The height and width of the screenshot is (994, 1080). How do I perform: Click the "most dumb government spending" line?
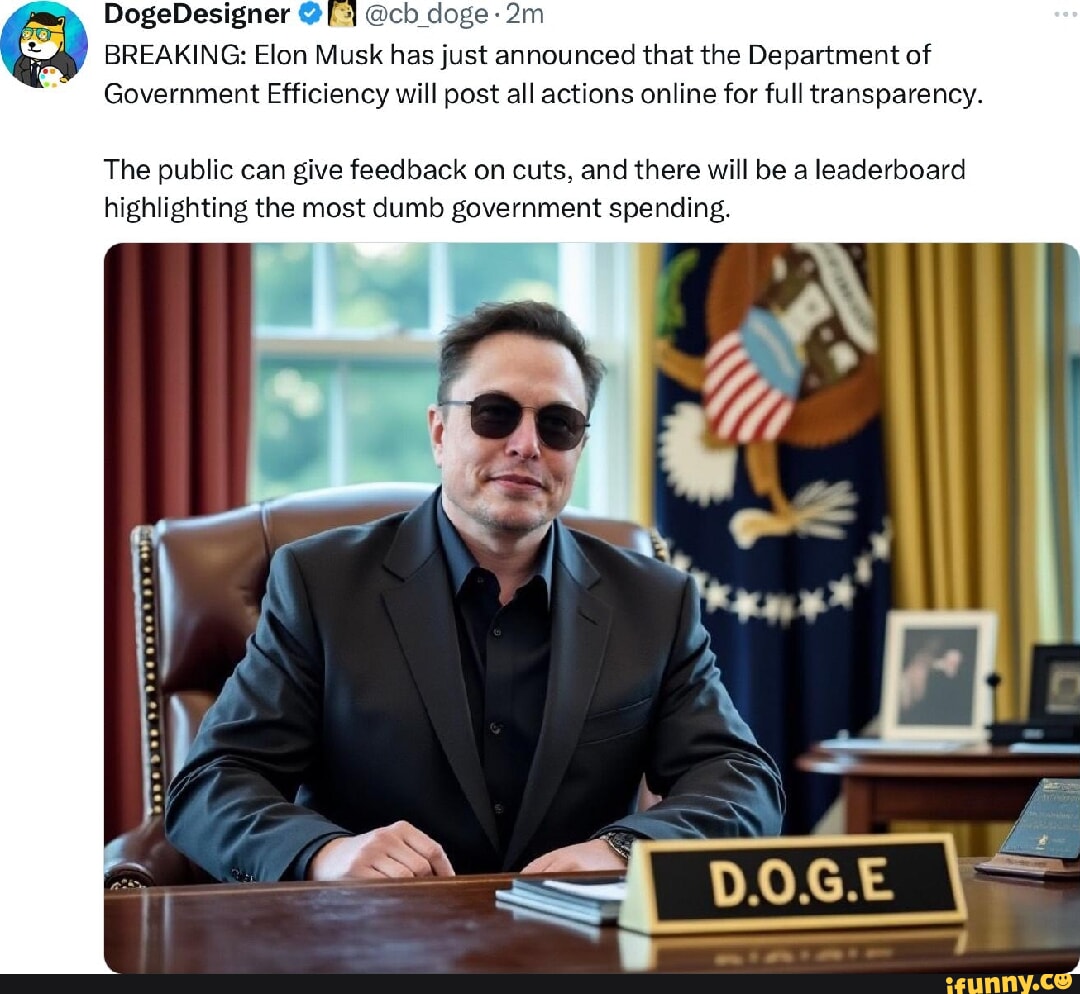point(417,208)
